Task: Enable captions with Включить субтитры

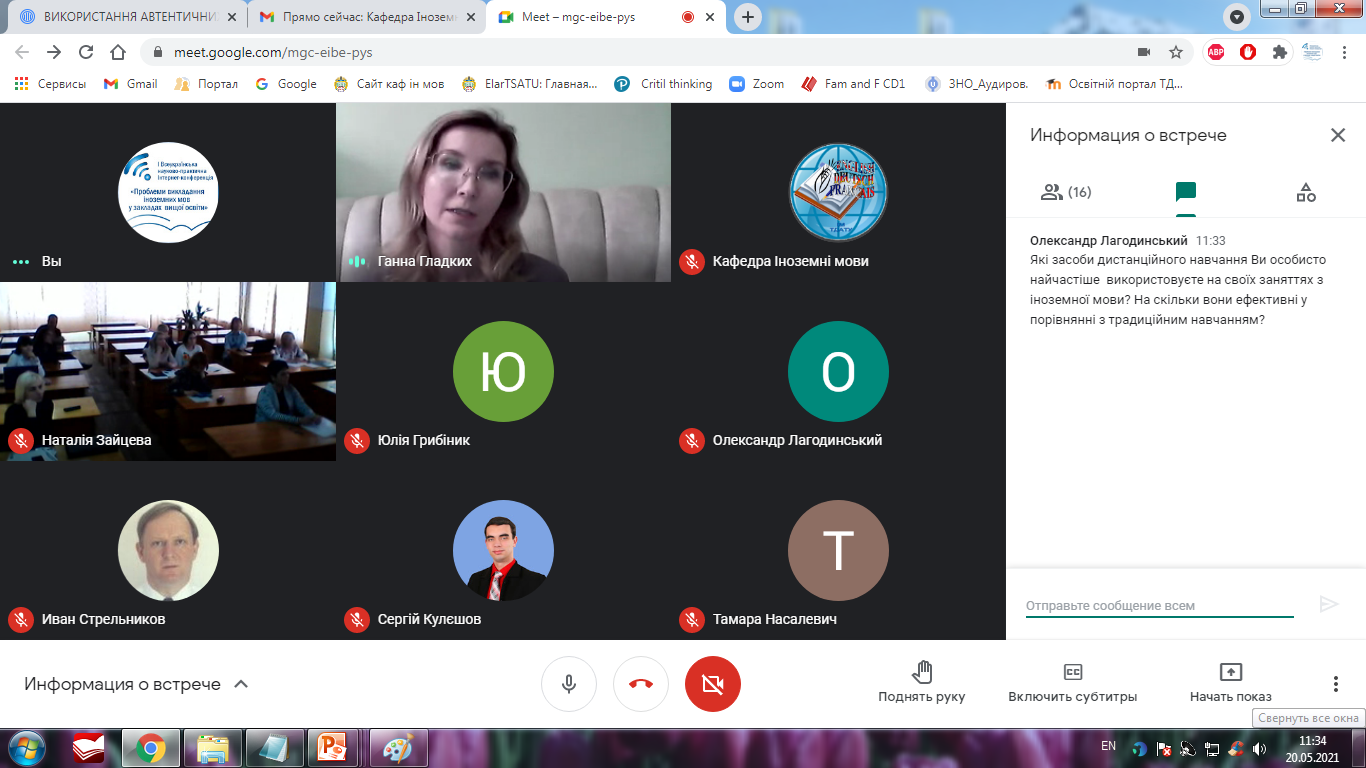Action: (1073, 682)
